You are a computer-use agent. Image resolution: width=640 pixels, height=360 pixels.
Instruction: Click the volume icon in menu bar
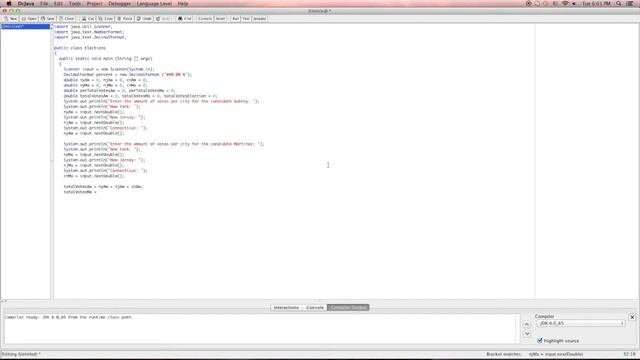(x=574, y=3)
